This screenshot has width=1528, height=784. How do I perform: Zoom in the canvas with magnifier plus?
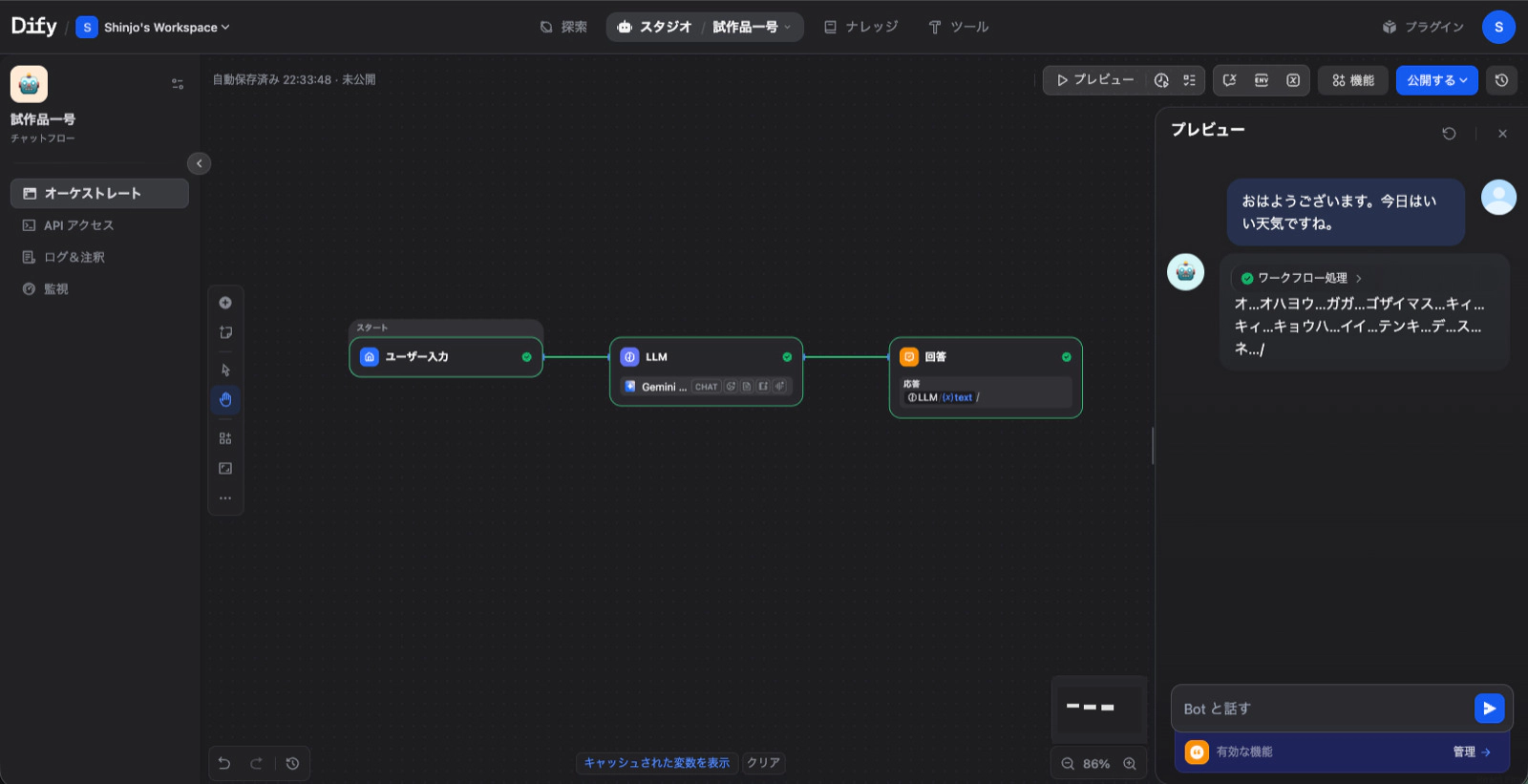(1130, 764)
